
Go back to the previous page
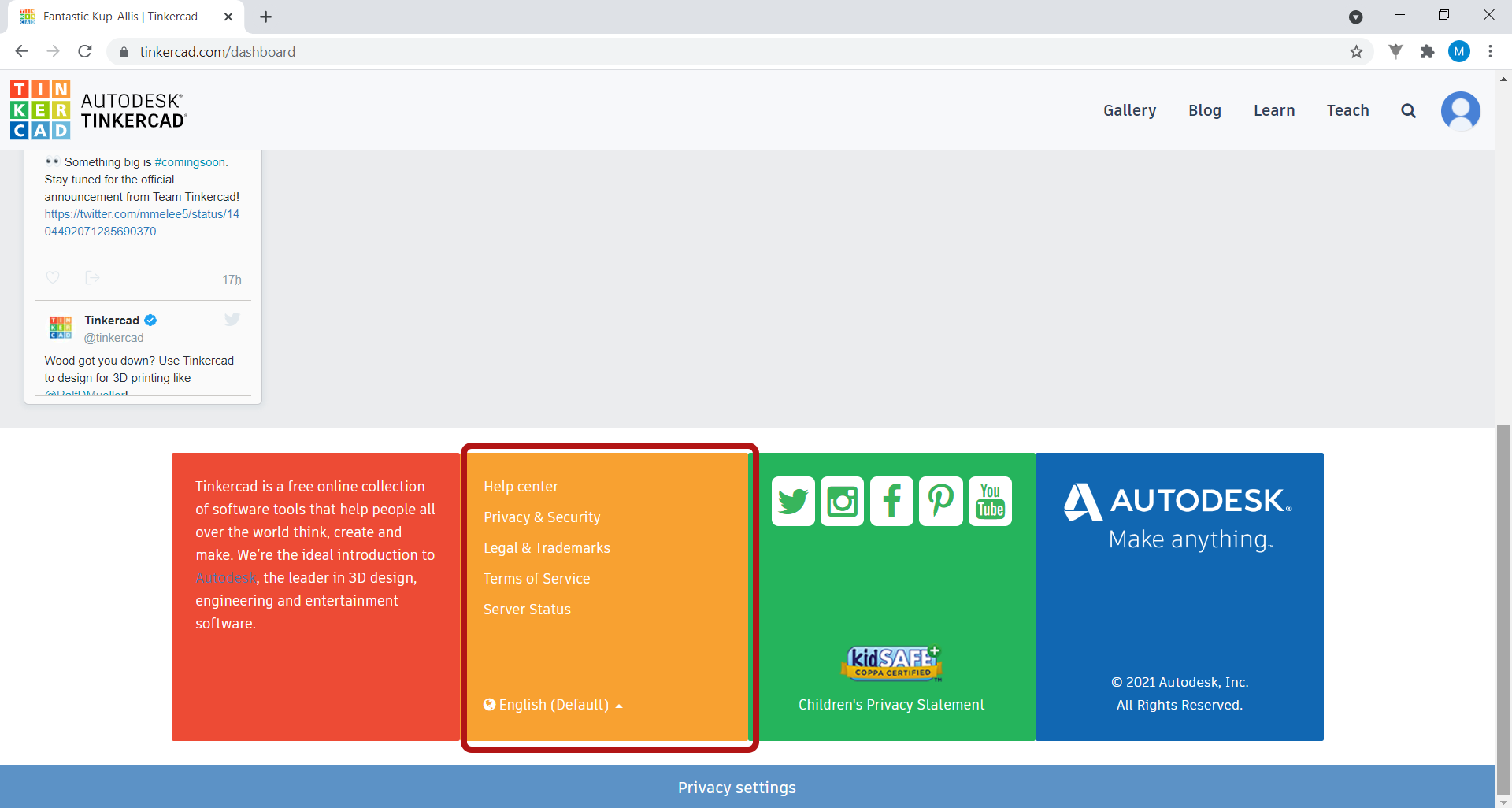tap(22, 52)
